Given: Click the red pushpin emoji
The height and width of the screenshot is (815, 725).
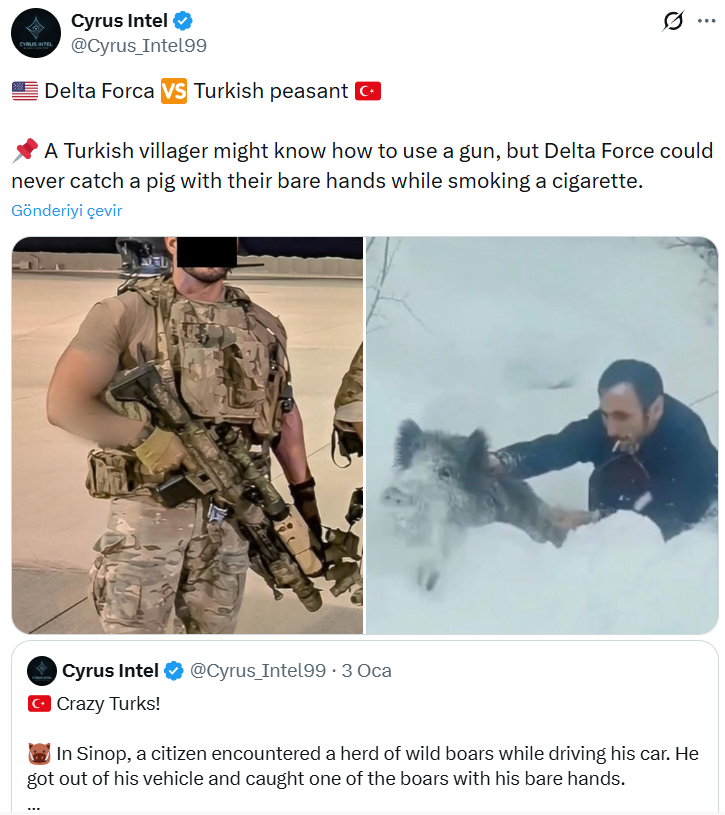Looking at the screenshot, I should (x=25, y=151).
